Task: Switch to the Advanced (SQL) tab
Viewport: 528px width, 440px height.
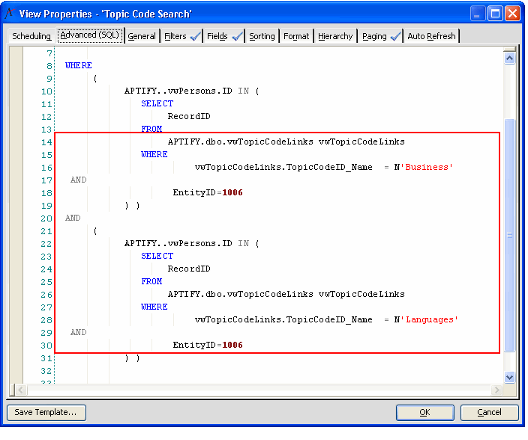Action: pyautogui.click(x=90, y=35)
